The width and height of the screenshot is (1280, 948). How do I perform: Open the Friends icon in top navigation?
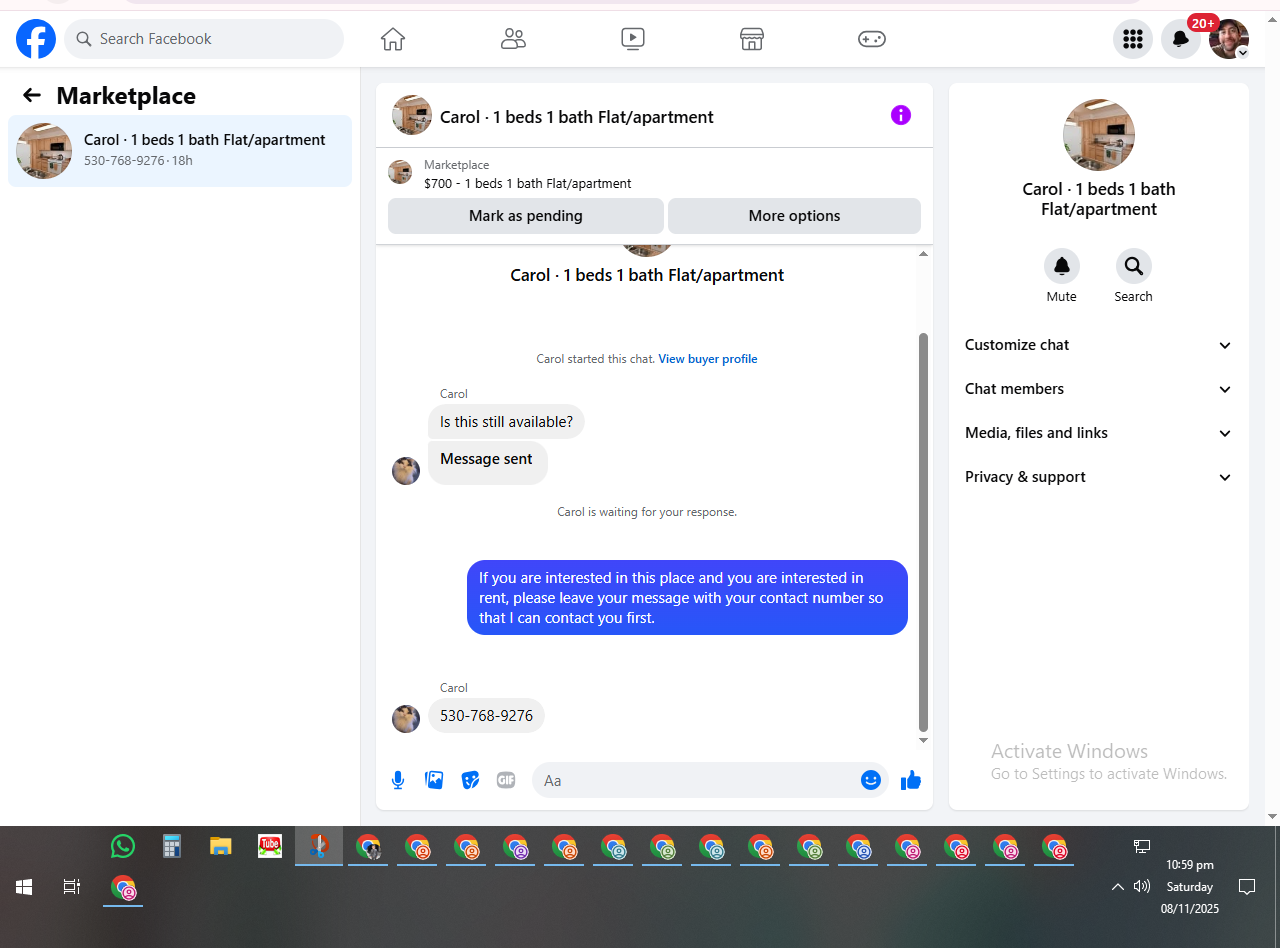point(513,39)
